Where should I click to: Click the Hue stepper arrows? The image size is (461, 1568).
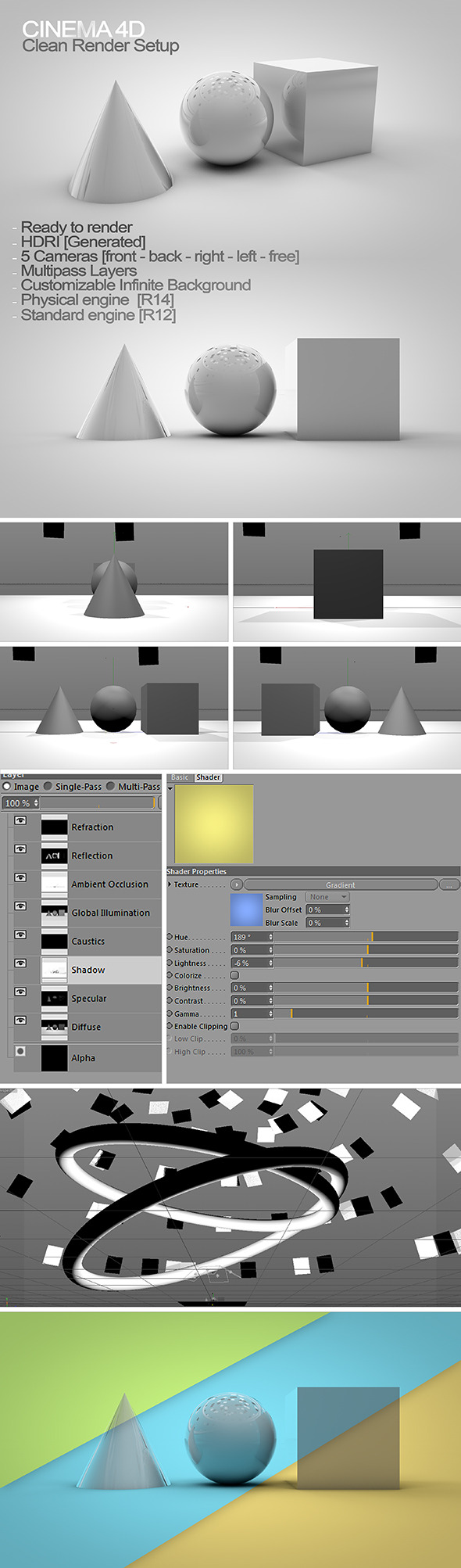point(270,937)
